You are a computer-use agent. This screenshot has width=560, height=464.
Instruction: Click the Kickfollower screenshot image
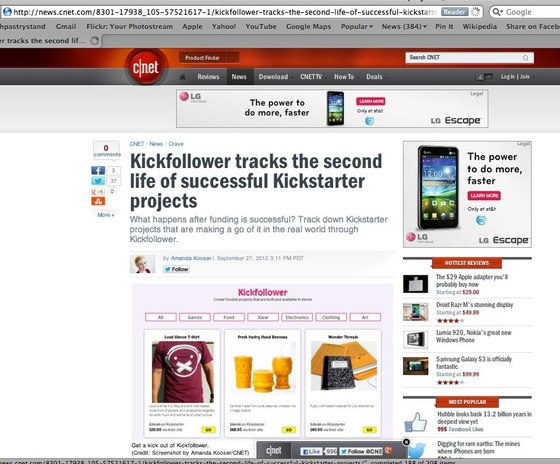coord(262,361)
